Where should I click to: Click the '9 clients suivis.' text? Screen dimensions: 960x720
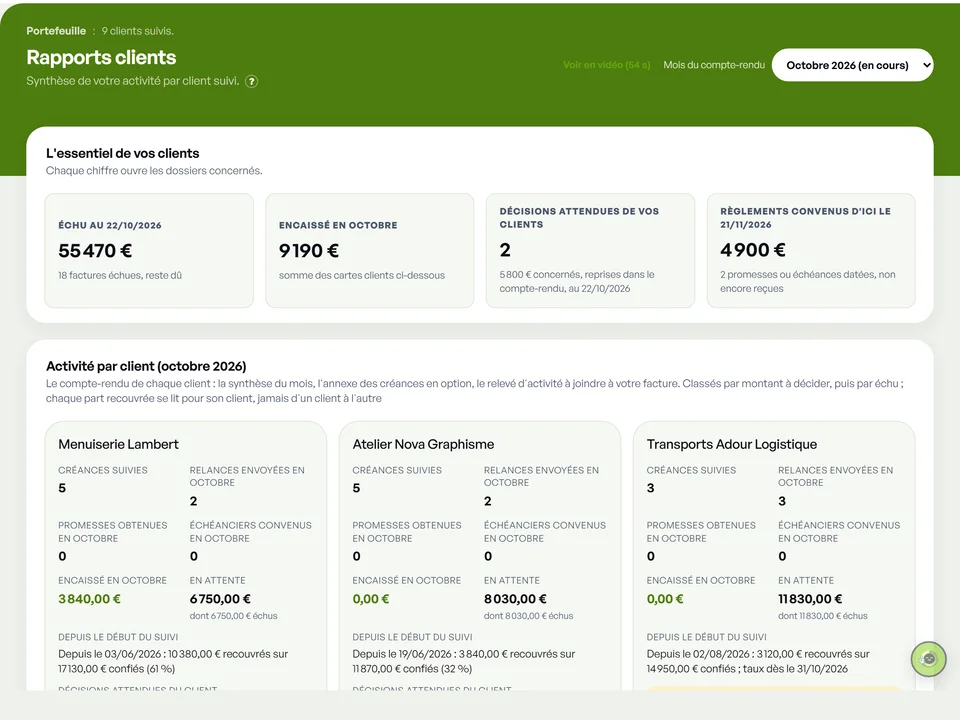click(138, 31)
